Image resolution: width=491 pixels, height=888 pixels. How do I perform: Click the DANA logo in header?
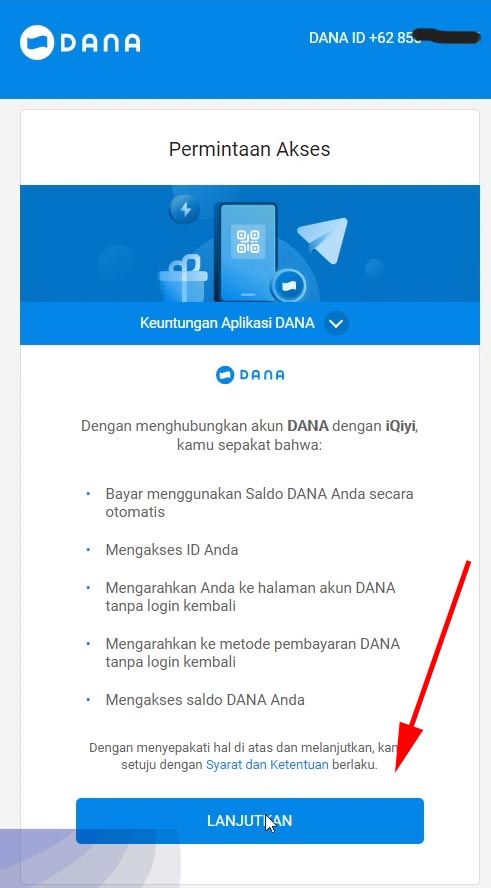[x=80, y=42]
